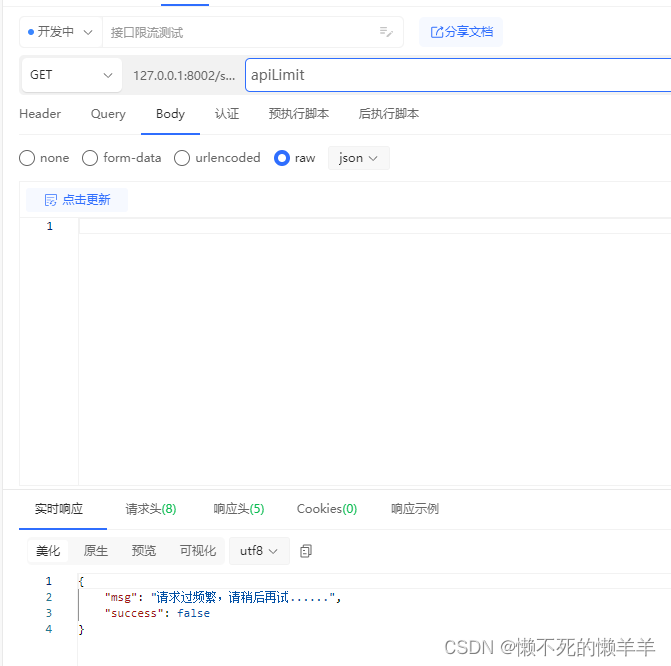Open the 响应示例 tab

tap(415, 509)
